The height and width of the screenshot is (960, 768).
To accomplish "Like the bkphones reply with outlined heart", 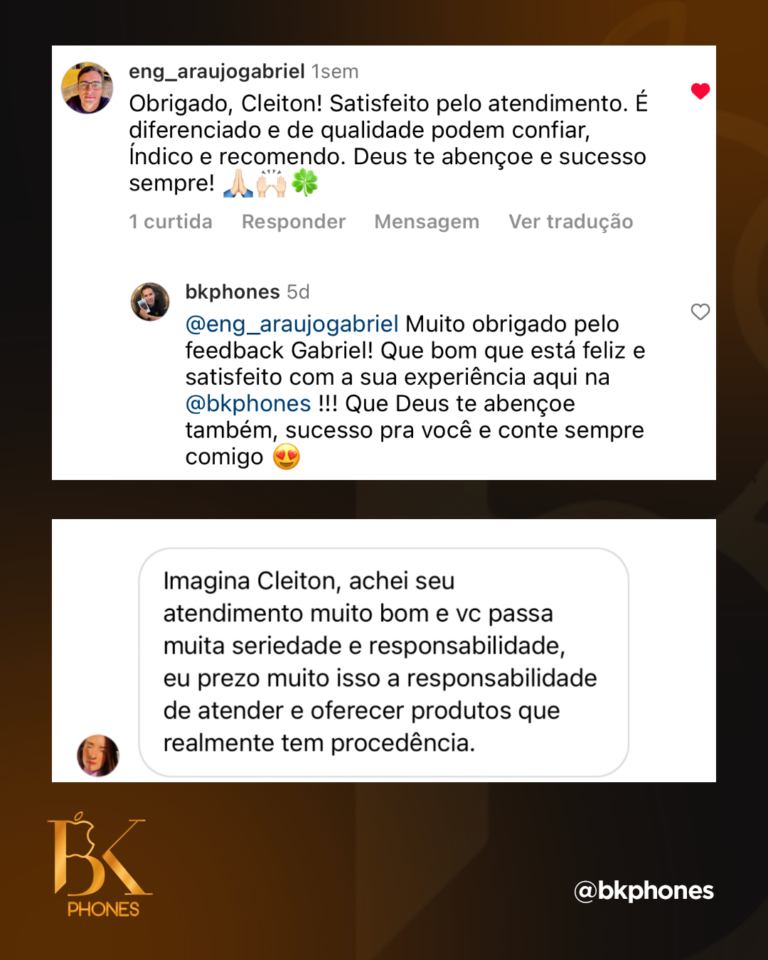I will [700, 312].
